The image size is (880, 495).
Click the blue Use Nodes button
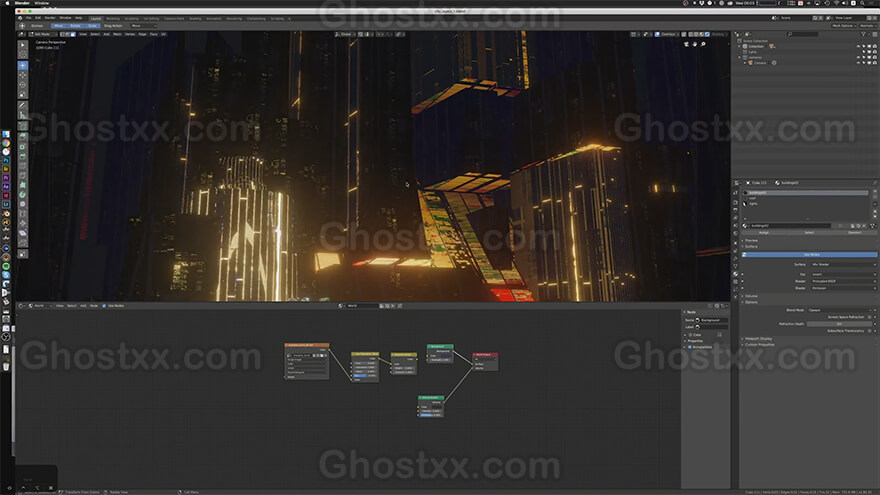(x=811, y=255)
